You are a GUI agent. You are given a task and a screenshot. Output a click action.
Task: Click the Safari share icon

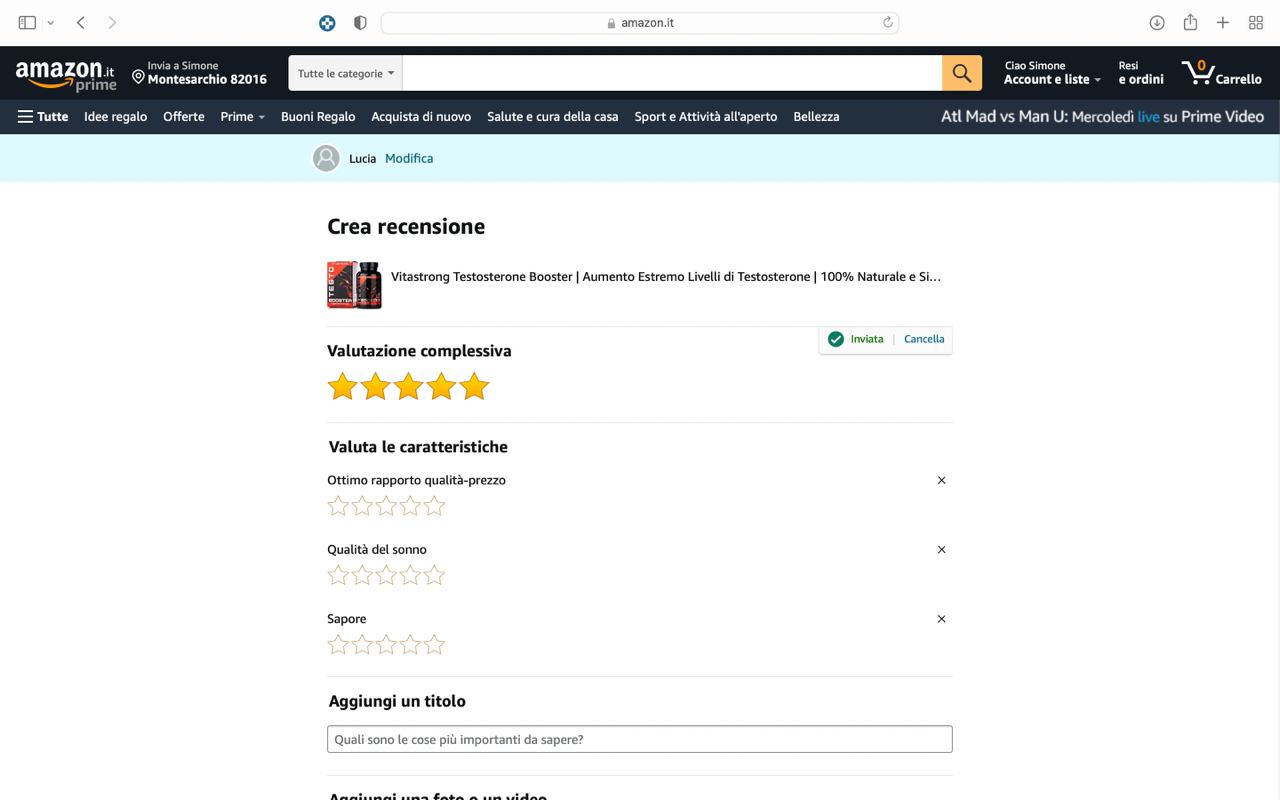(1190, 22)
